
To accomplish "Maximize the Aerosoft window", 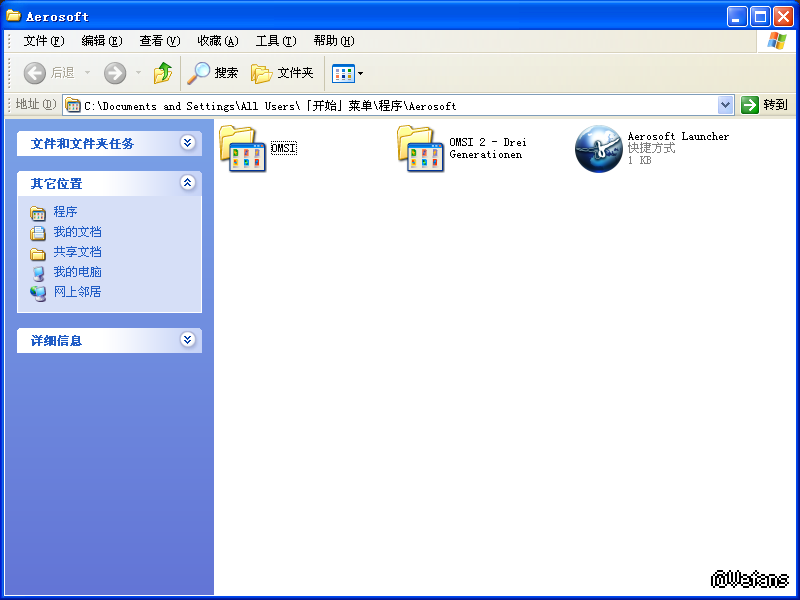I will (x=760, y=16).
